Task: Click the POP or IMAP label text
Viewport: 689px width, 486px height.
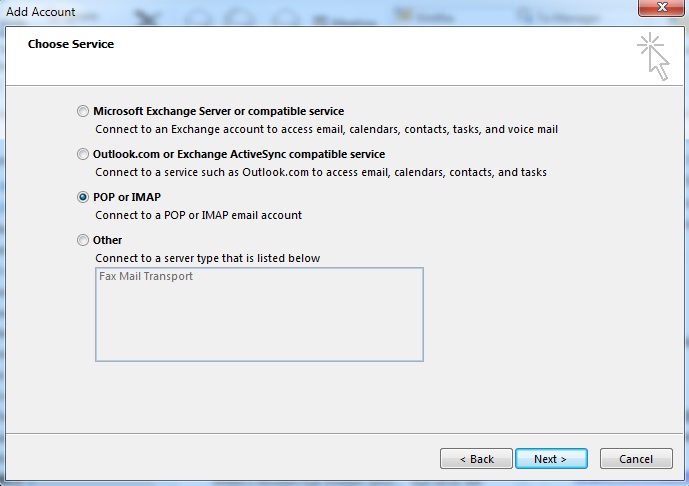Action: click(x=127, y=197)
